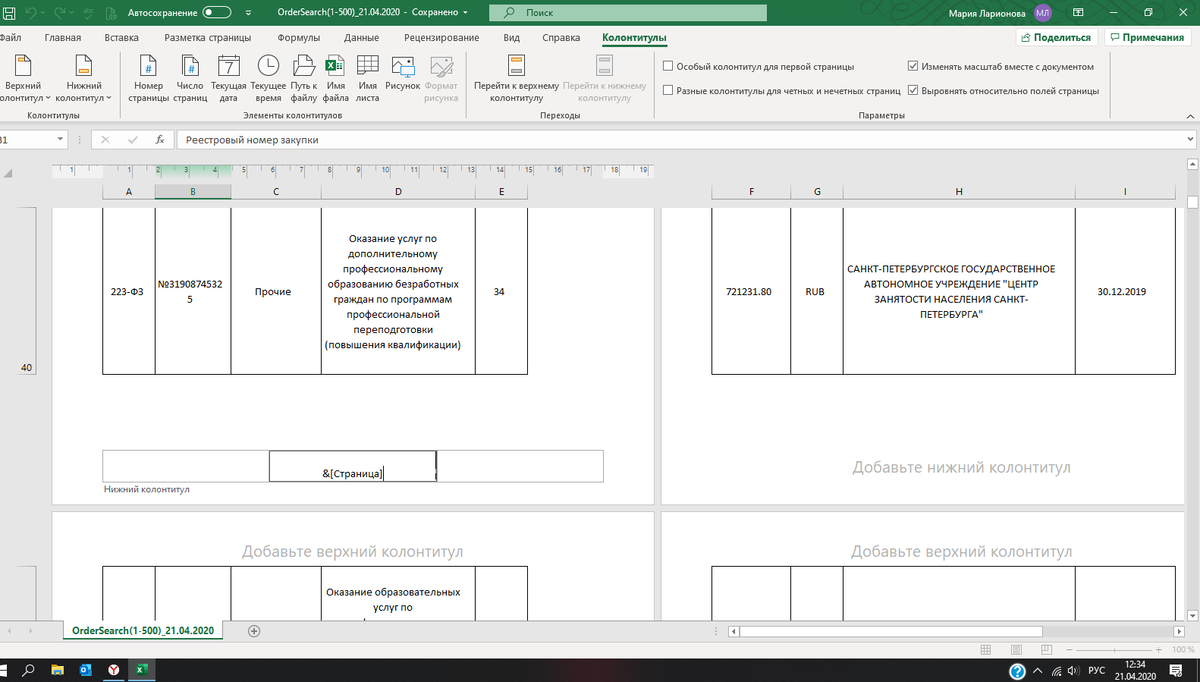Click Добавьте нижний колонтитул placeholder
1200x682 pixels.
pos(962,467)
